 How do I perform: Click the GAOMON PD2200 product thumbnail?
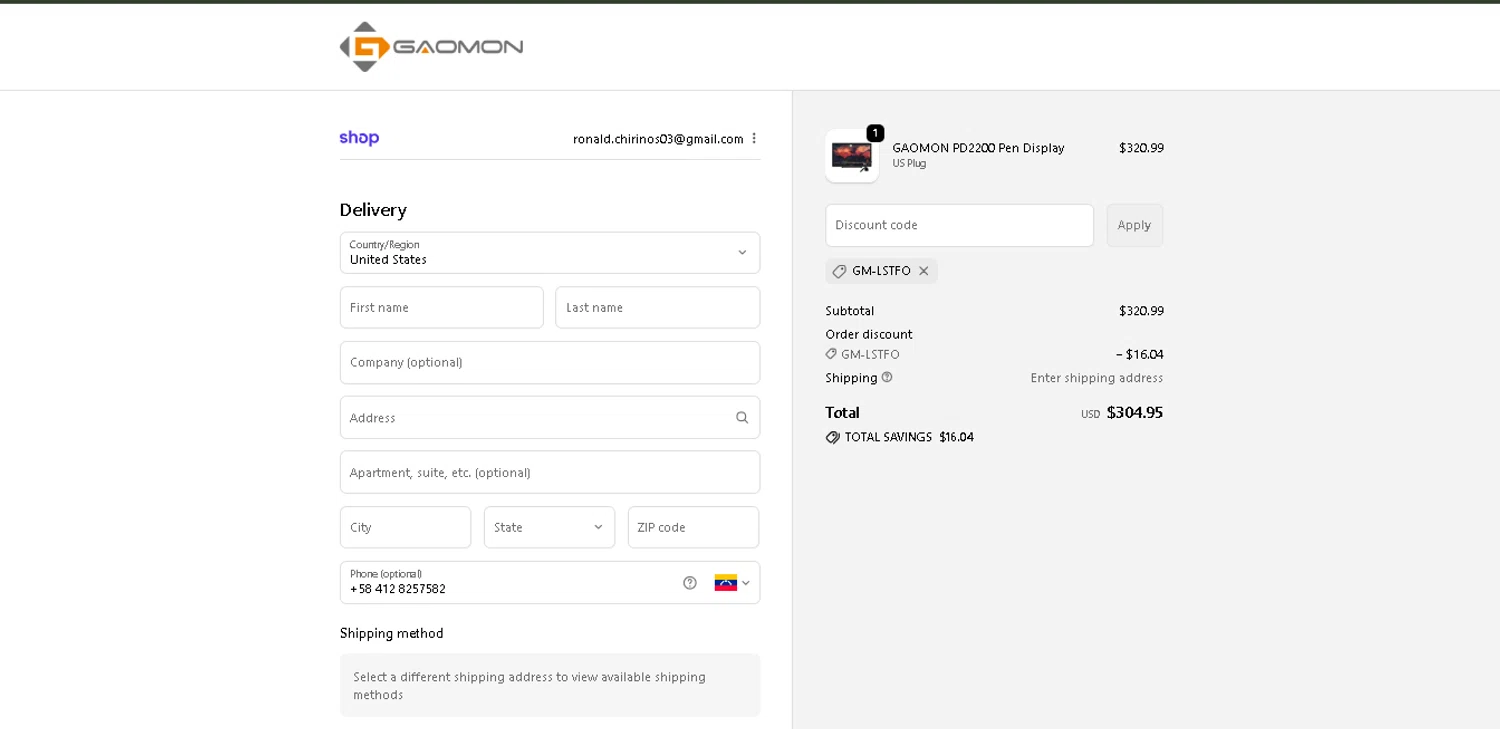[852, 156]
